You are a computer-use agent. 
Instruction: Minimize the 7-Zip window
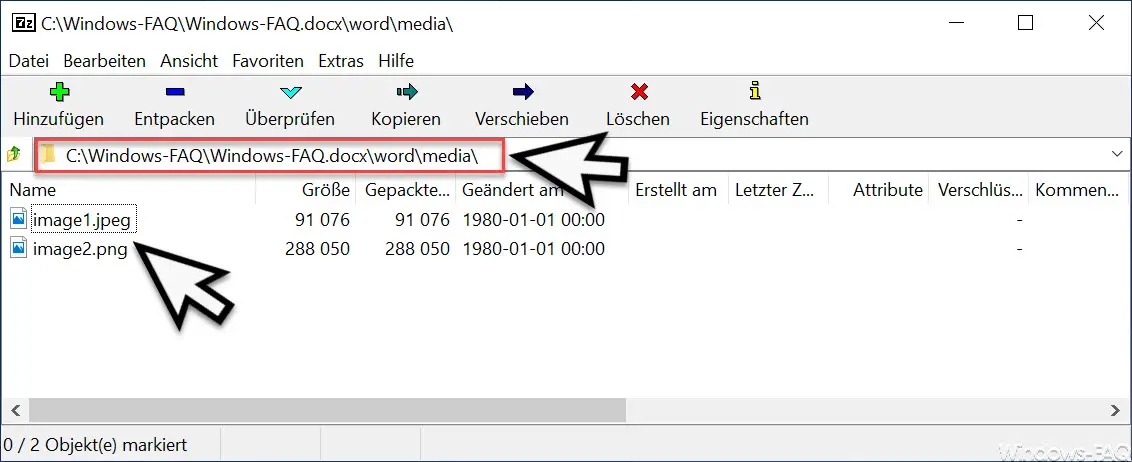(x=955, y=23)
